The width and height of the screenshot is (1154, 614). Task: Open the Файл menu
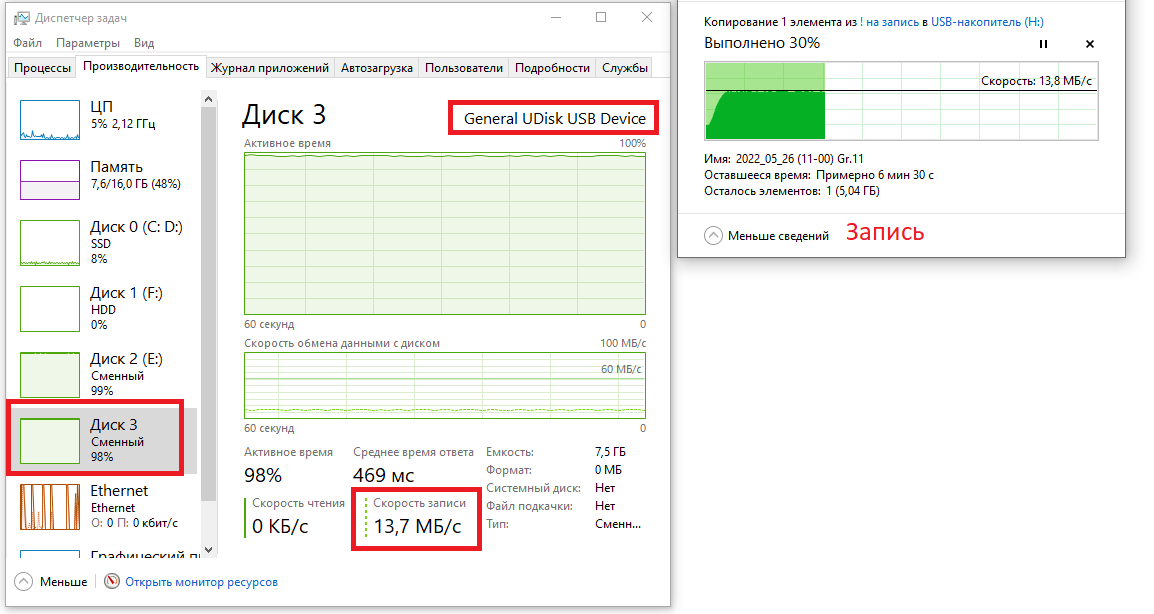click(28, 43)
